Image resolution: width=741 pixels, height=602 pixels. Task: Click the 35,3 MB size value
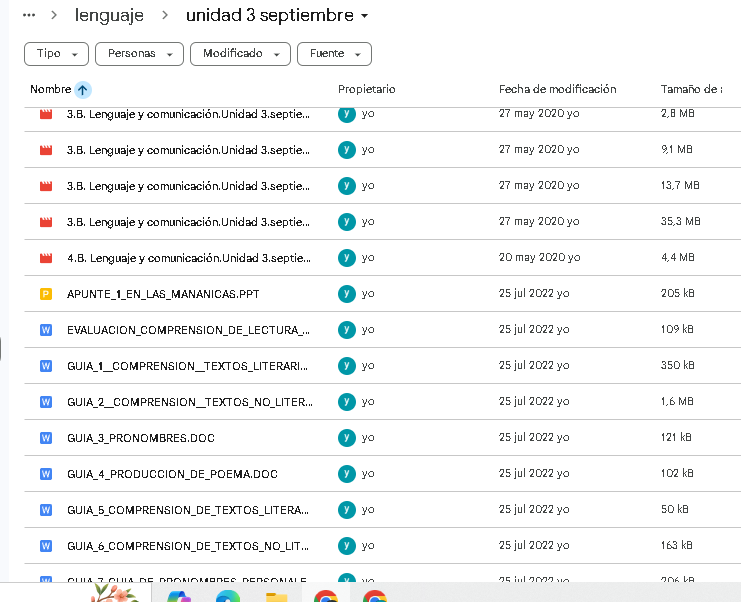click(x=681, y=221)
